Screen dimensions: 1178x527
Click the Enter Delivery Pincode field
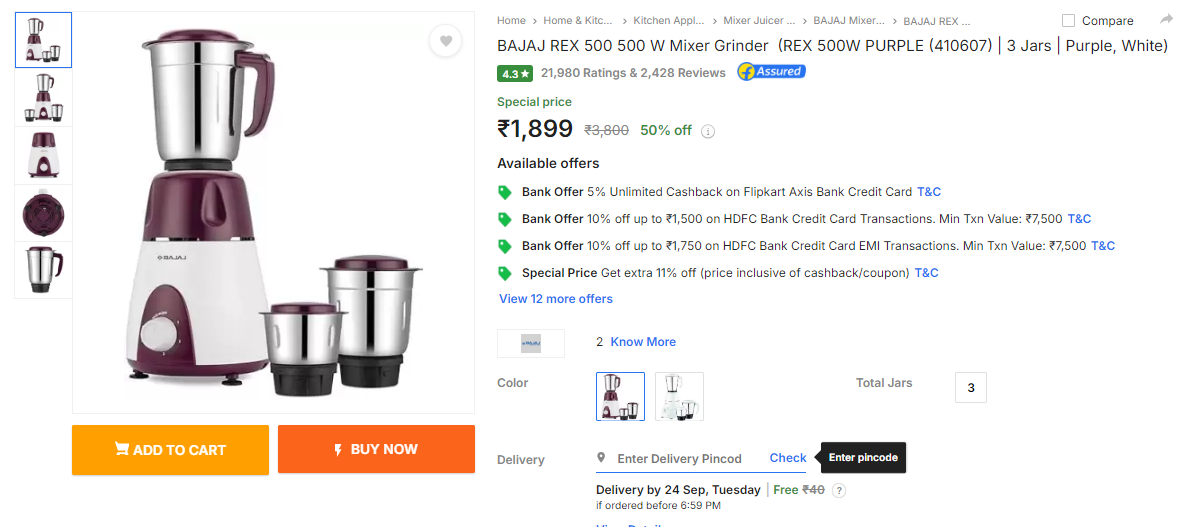tap(679, 459)
